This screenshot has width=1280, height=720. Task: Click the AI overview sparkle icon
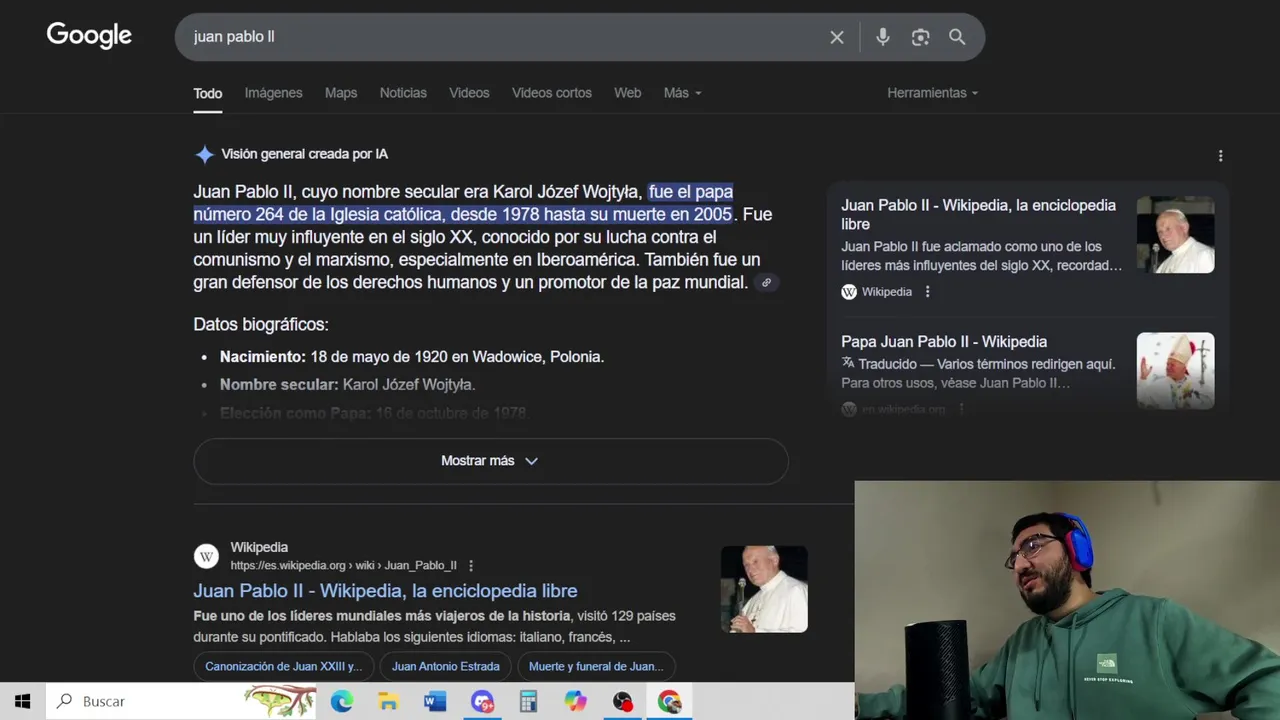coord(204,154)
